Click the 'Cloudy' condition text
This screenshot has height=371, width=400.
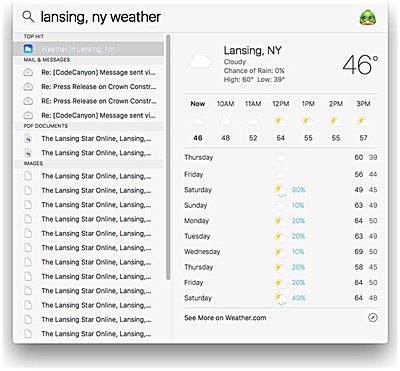[x=235, y=62]
